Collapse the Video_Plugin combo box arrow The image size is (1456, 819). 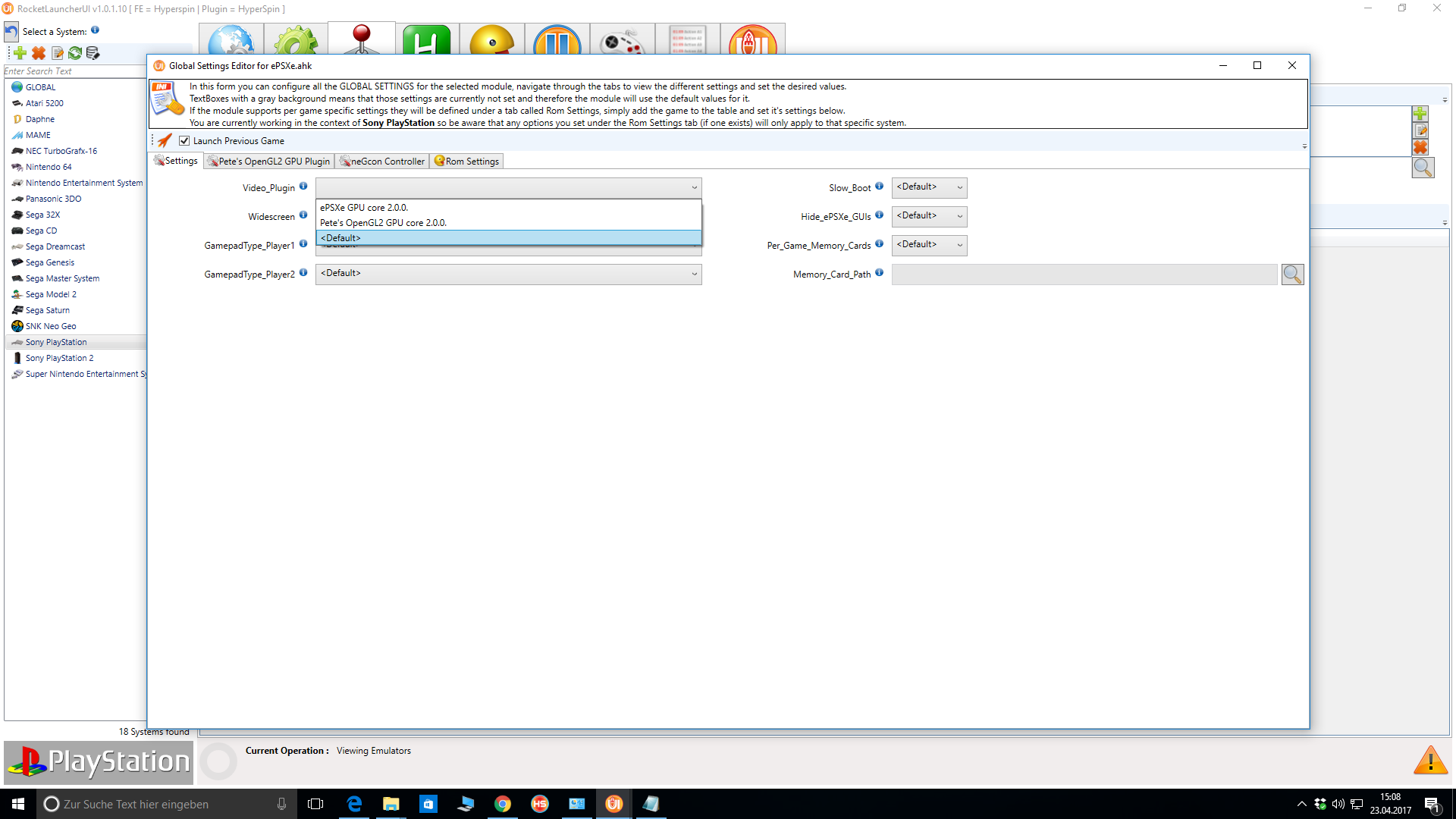[694, 188]
